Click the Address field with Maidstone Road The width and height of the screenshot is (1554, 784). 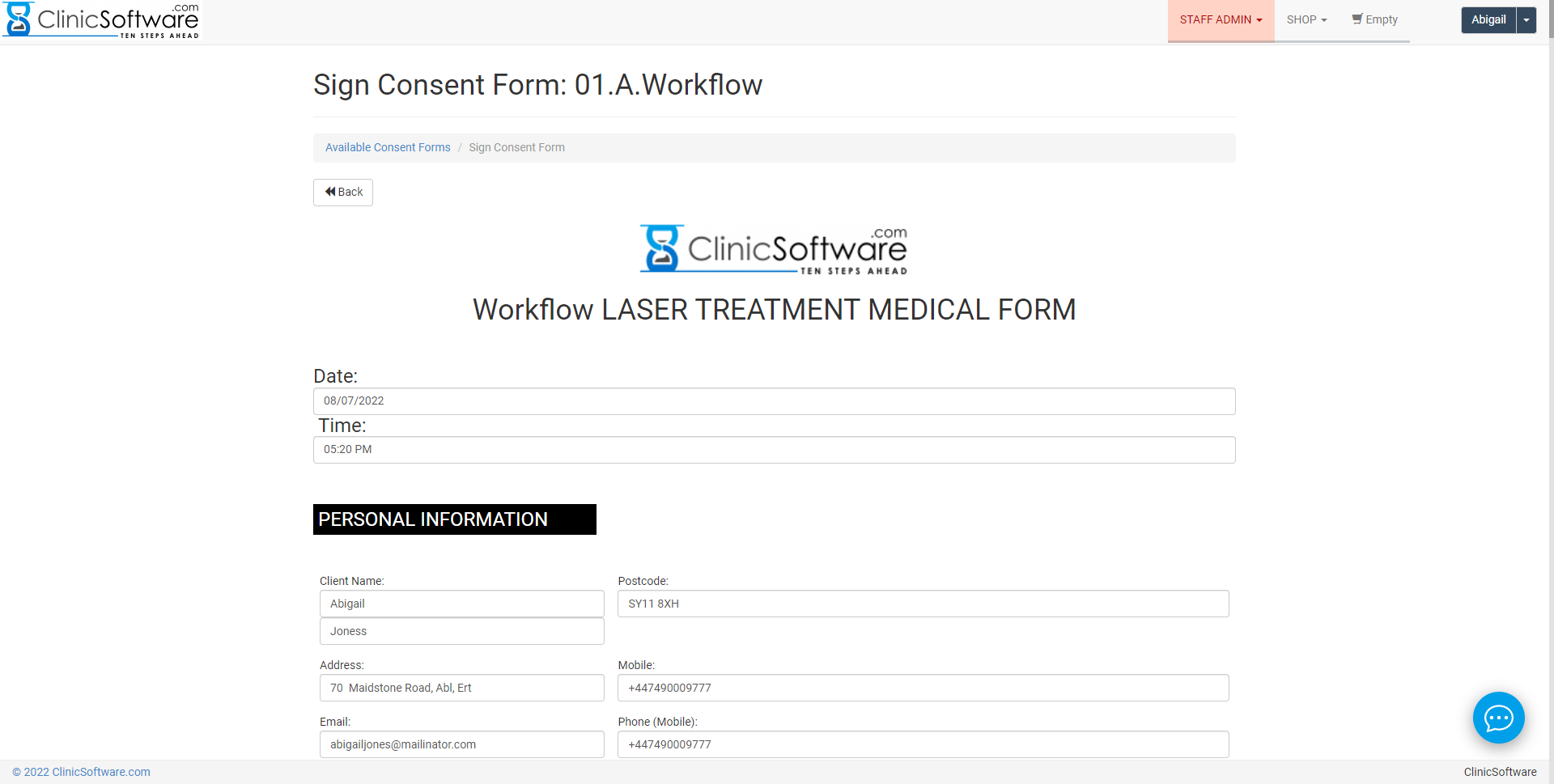point(461,688)
